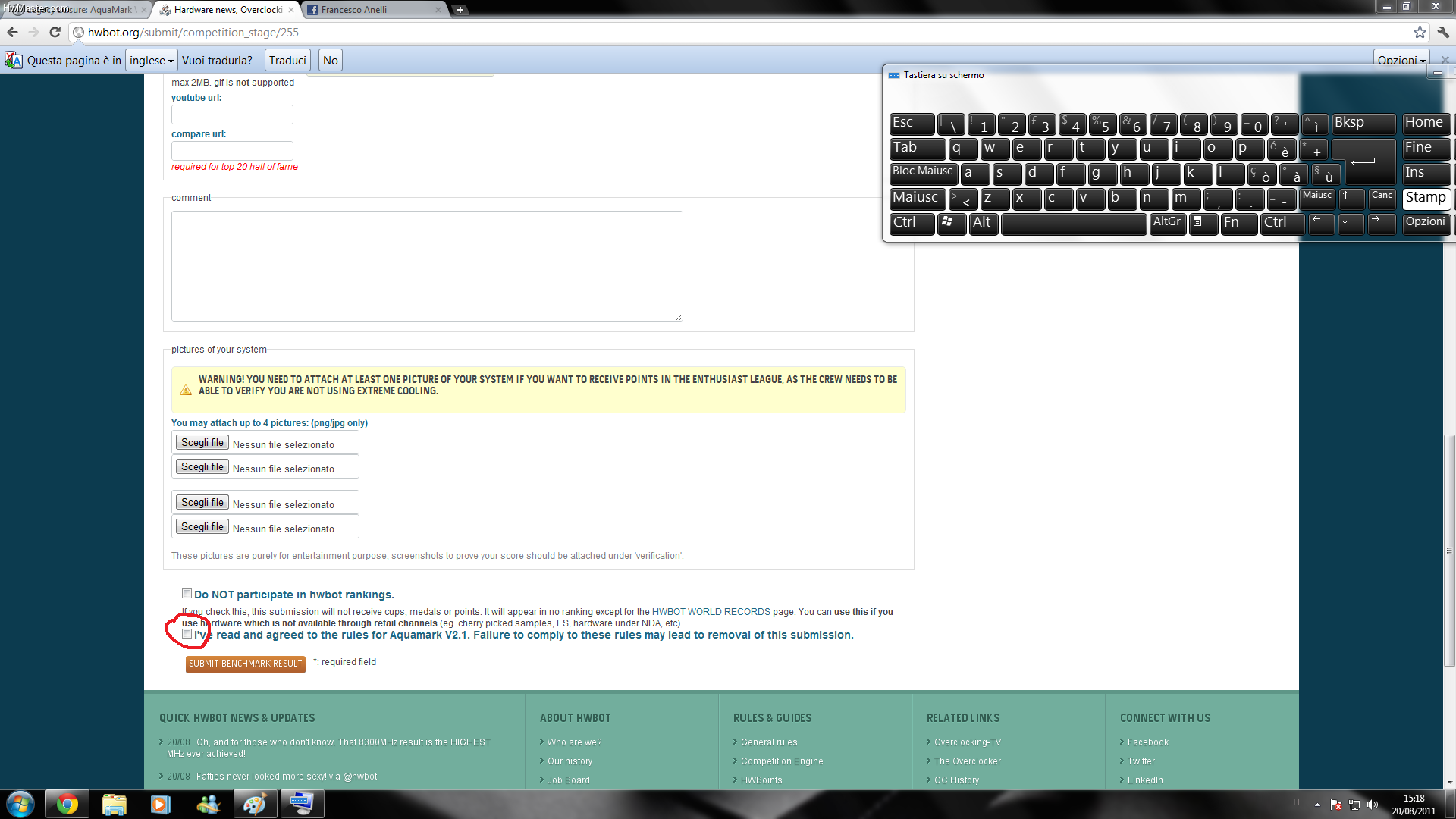Toggle the Fn key on keyboard
The image size is (1456, 819).
[x=1238, y=223]
